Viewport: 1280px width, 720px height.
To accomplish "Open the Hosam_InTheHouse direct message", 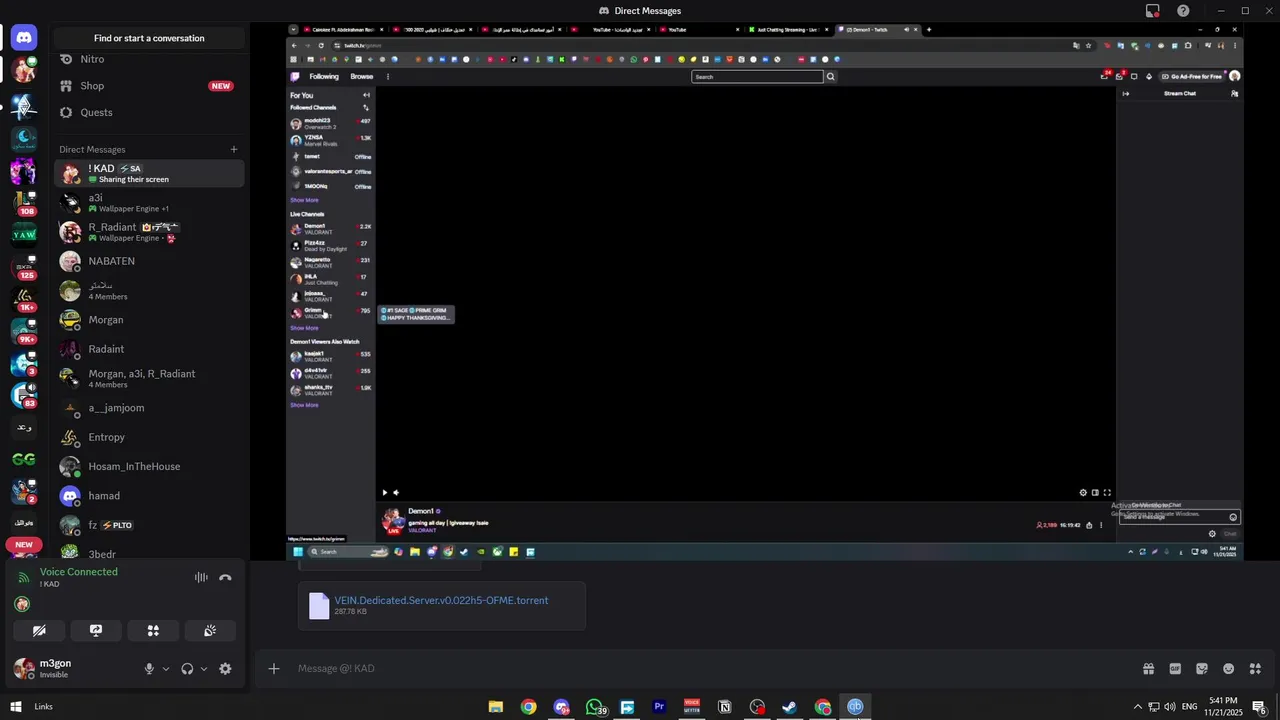I will pos(149,466).
